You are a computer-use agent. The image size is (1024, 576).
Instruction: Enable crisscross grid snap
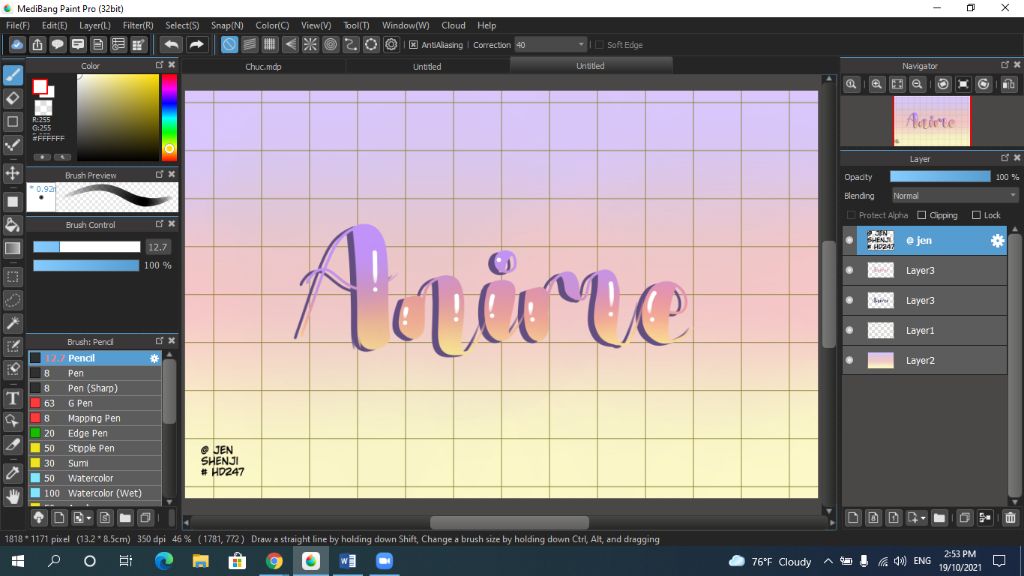(270, 44)
